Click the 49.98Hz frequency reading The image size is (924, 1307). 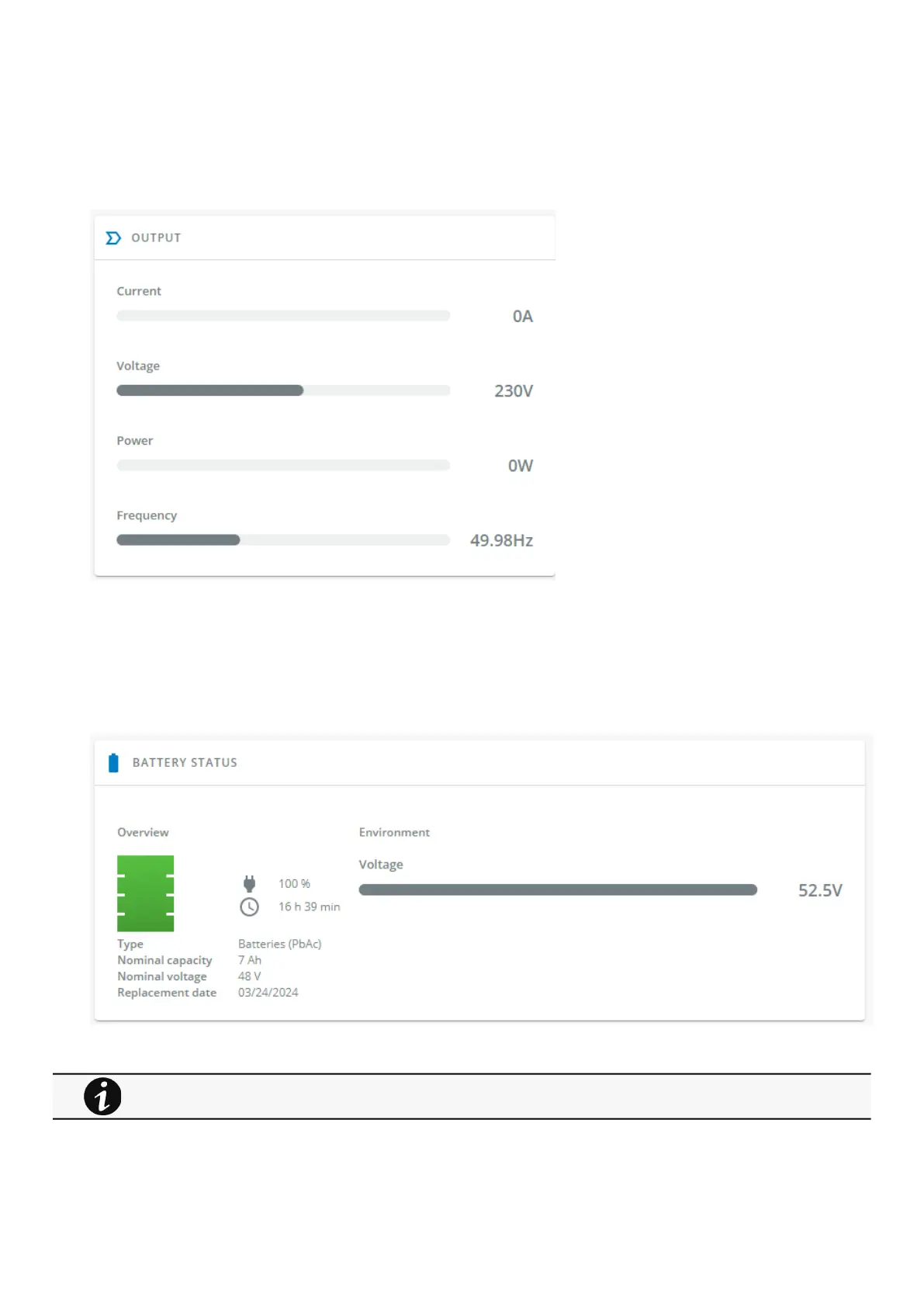501,541
